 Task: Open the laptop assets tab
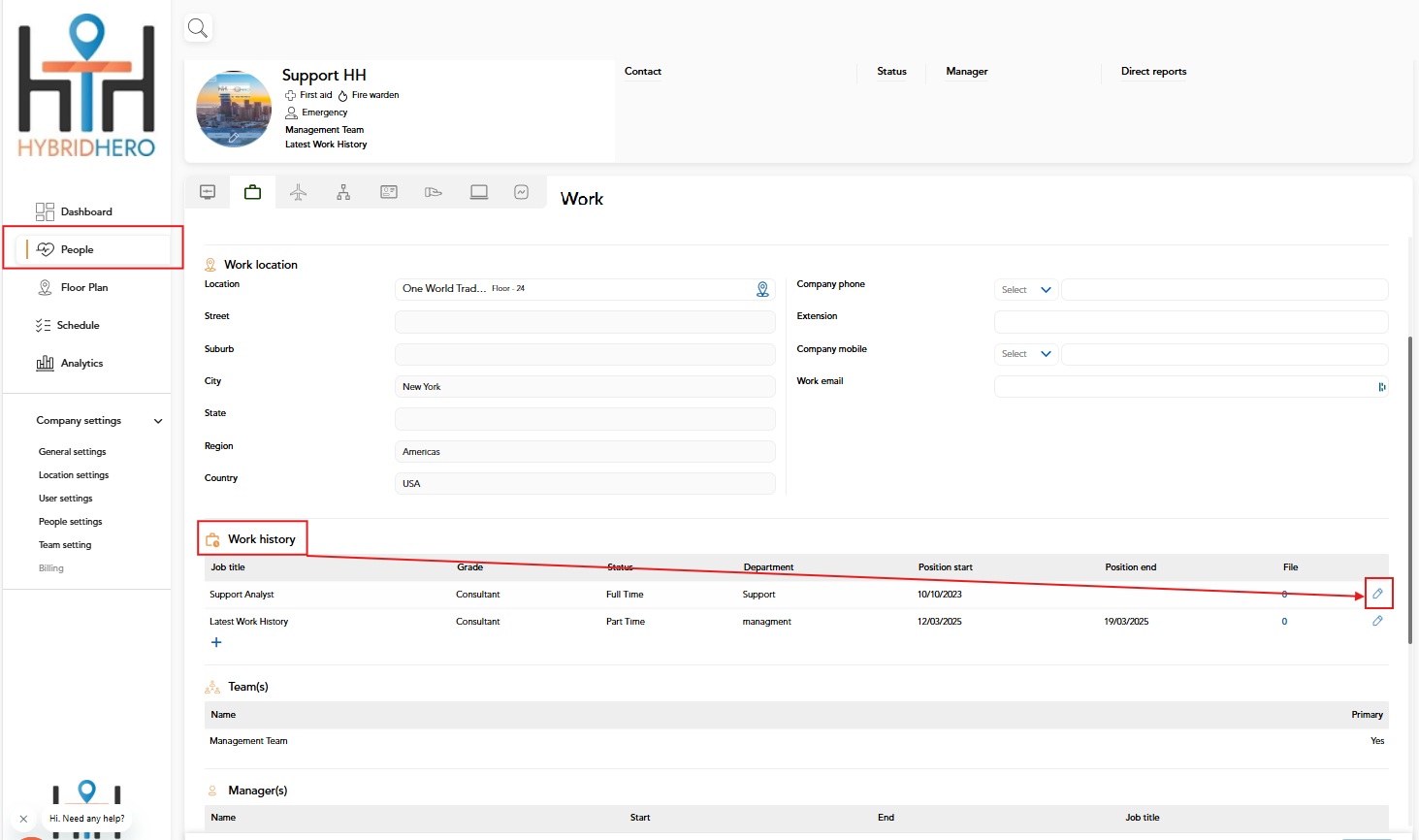pyautogui.click(x=479, y=192)
